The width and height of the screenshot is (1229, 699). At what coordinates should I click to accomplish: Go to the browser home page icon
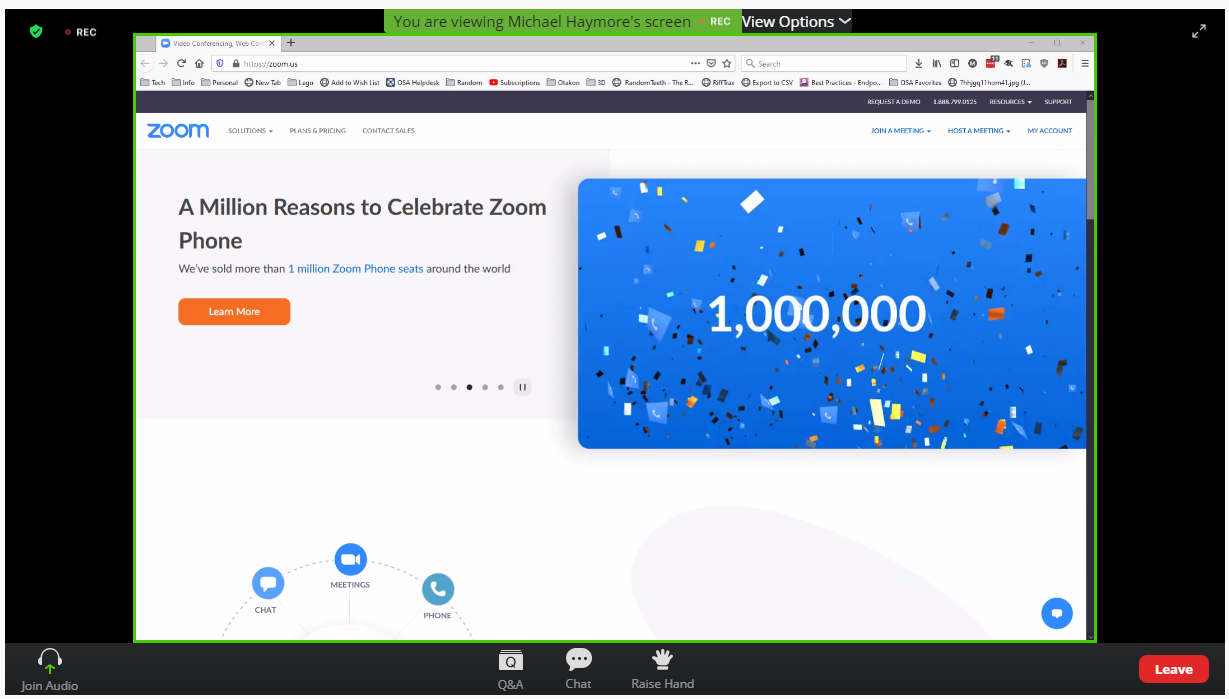click(199, 63)
